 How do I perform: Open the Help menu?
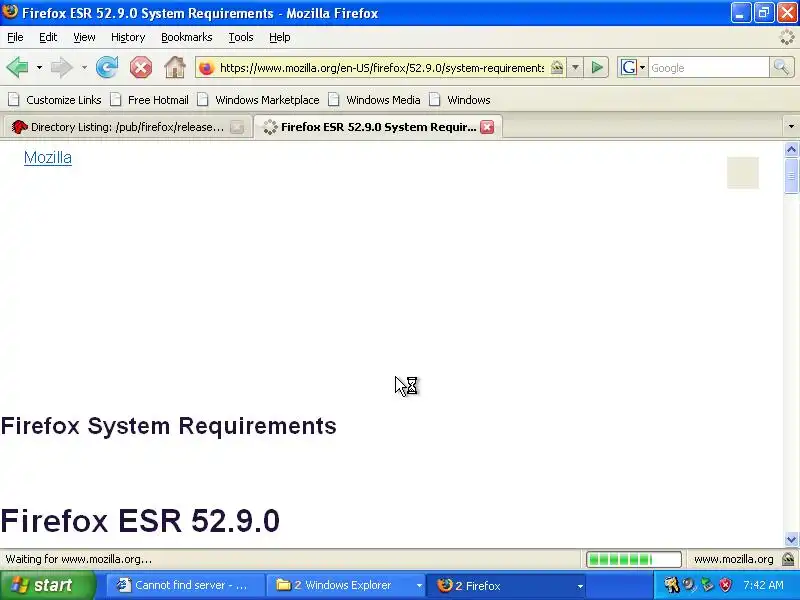pos(280,37)
